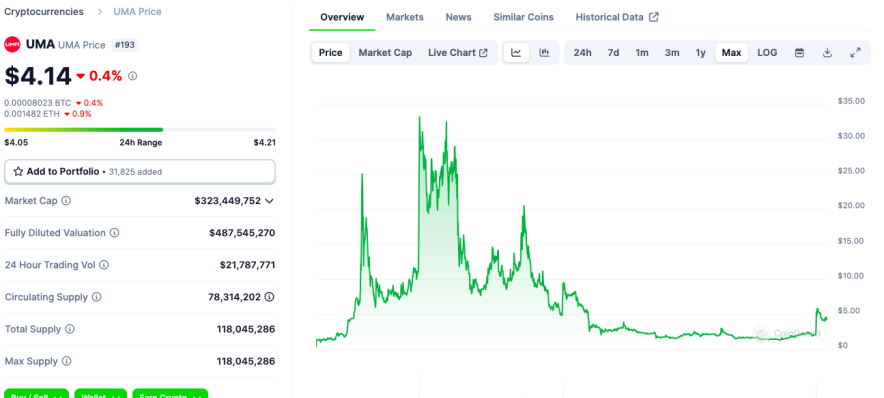This screenshot has width=884, height=398.
Task: Open Live Chart external view
Action: (458, 53)
